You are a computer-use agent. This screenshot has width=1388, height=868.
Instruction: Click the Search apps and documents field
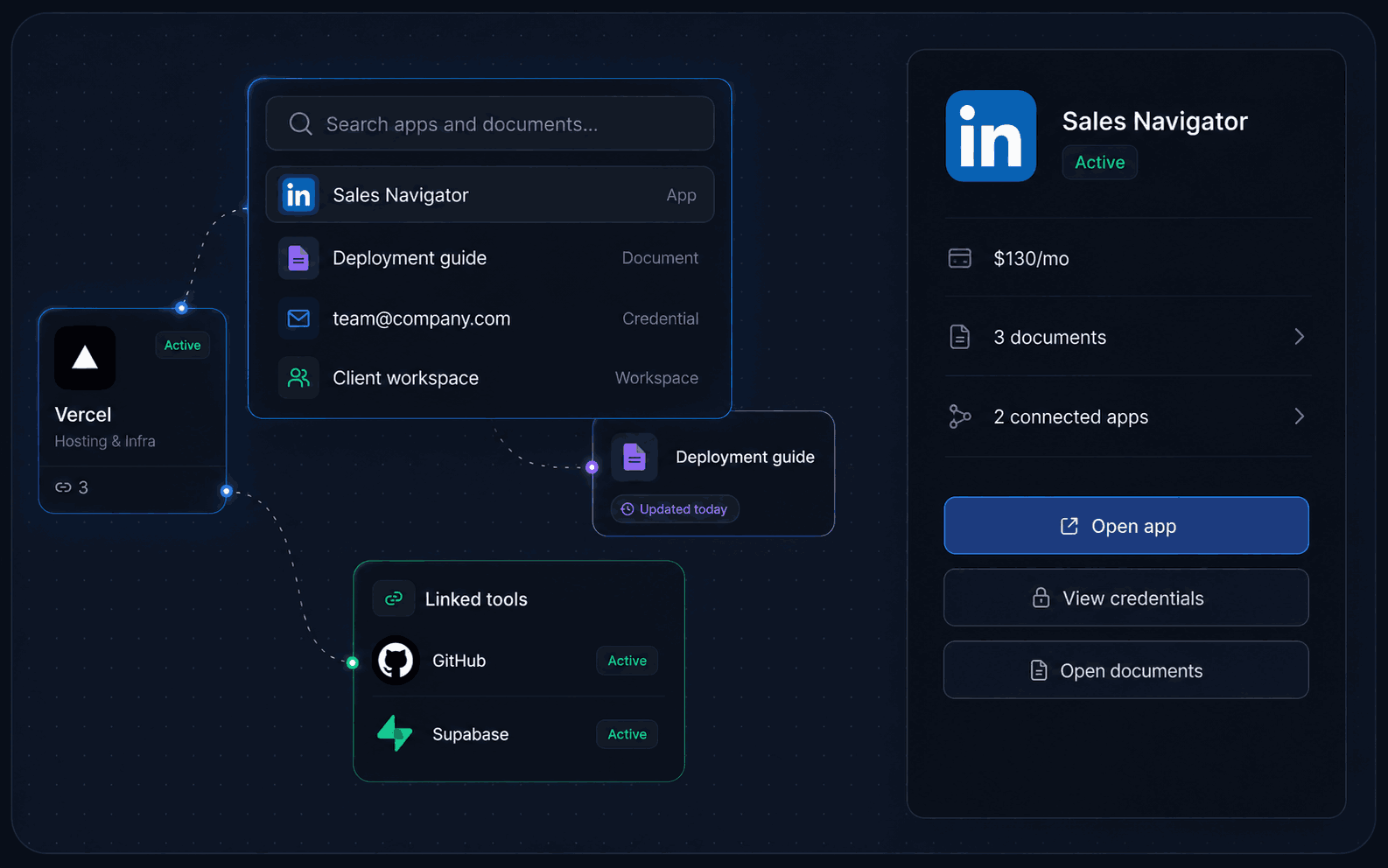coord(490,123)
